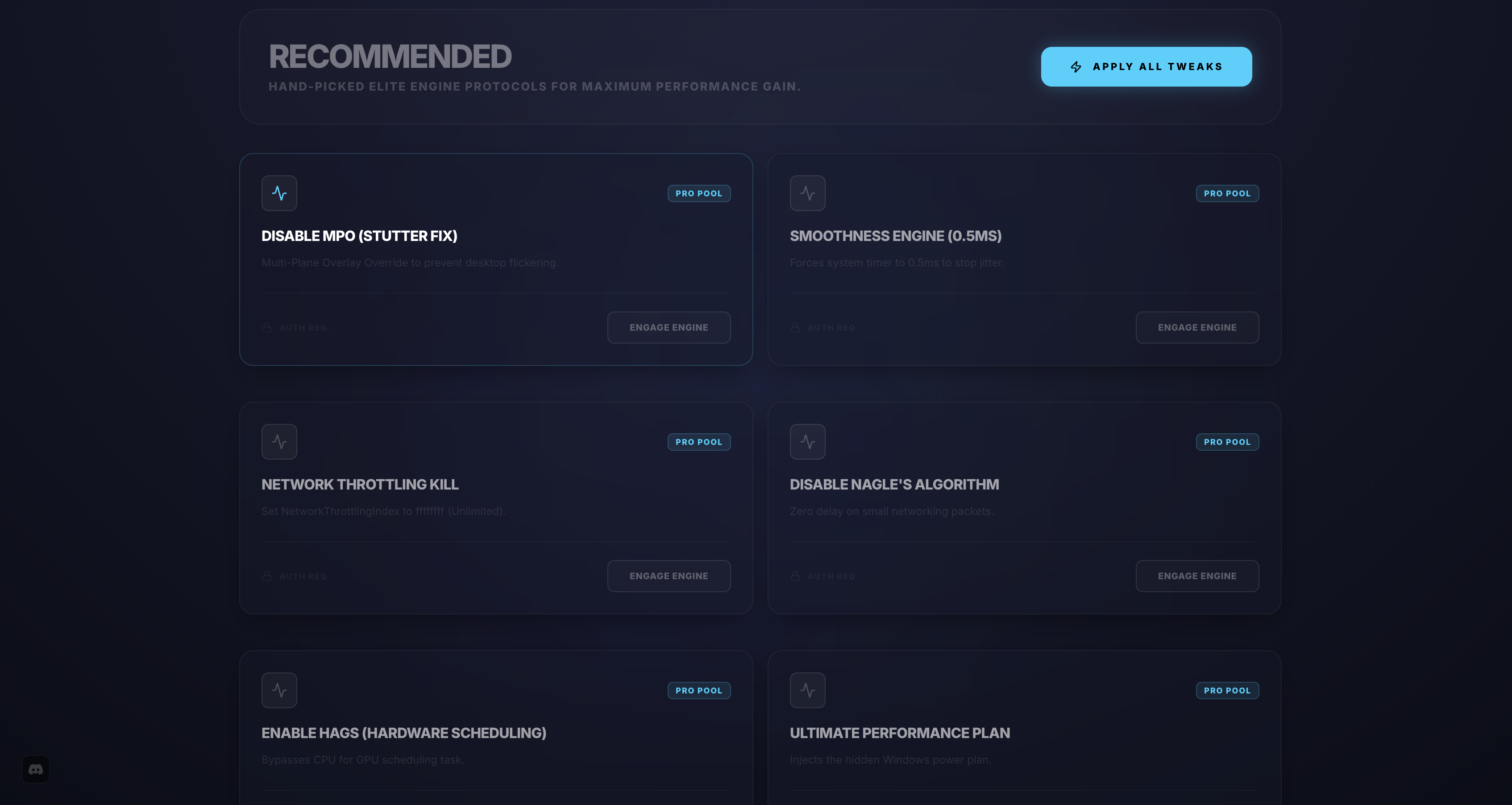This screenshot has height=805, width=1512.
Task: Click the pulse icon on Disable MPO card
Action: [279, 193]
